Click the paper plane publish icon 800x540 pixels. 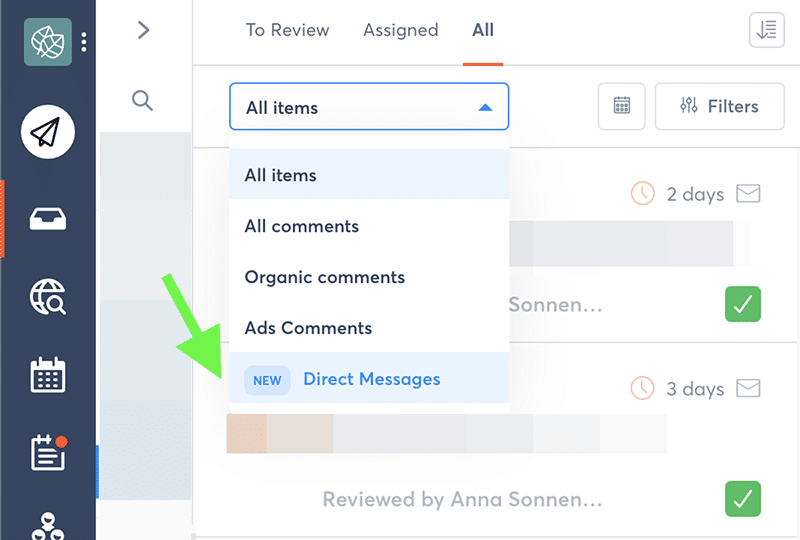coord(48,132)
